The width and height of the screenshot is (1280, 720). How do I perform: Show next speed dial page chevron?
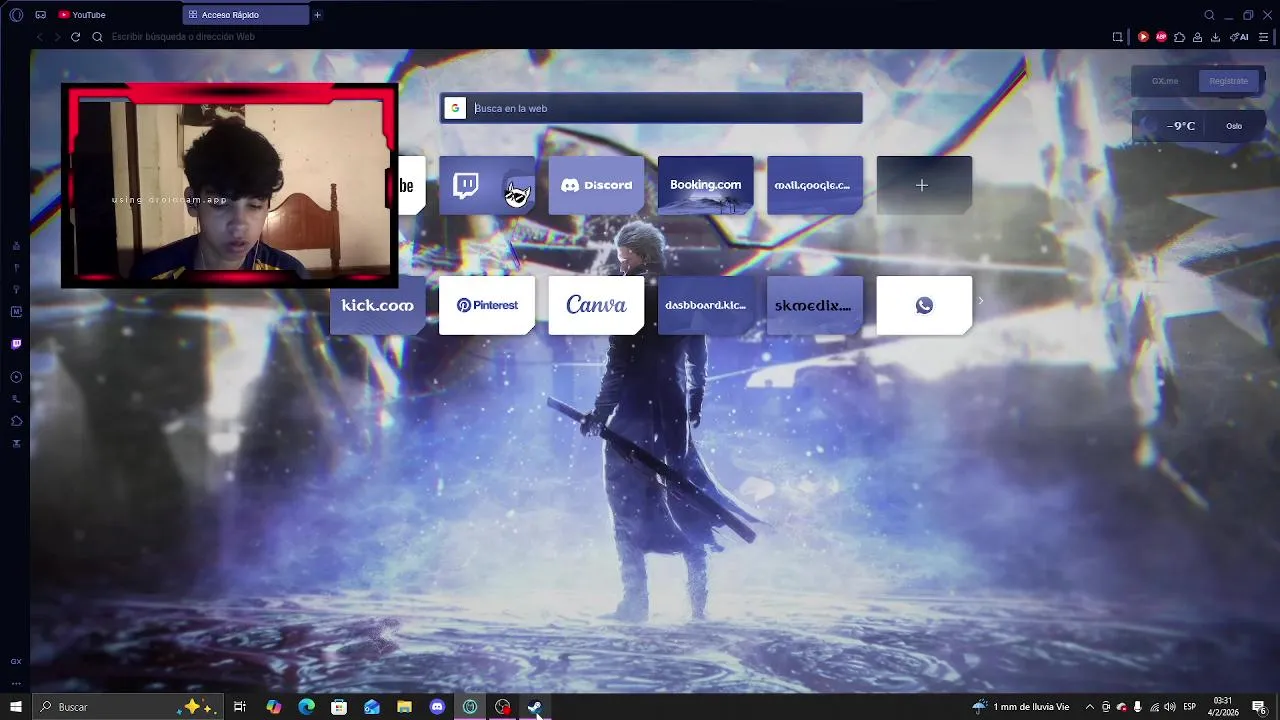(x=981, y=300)
